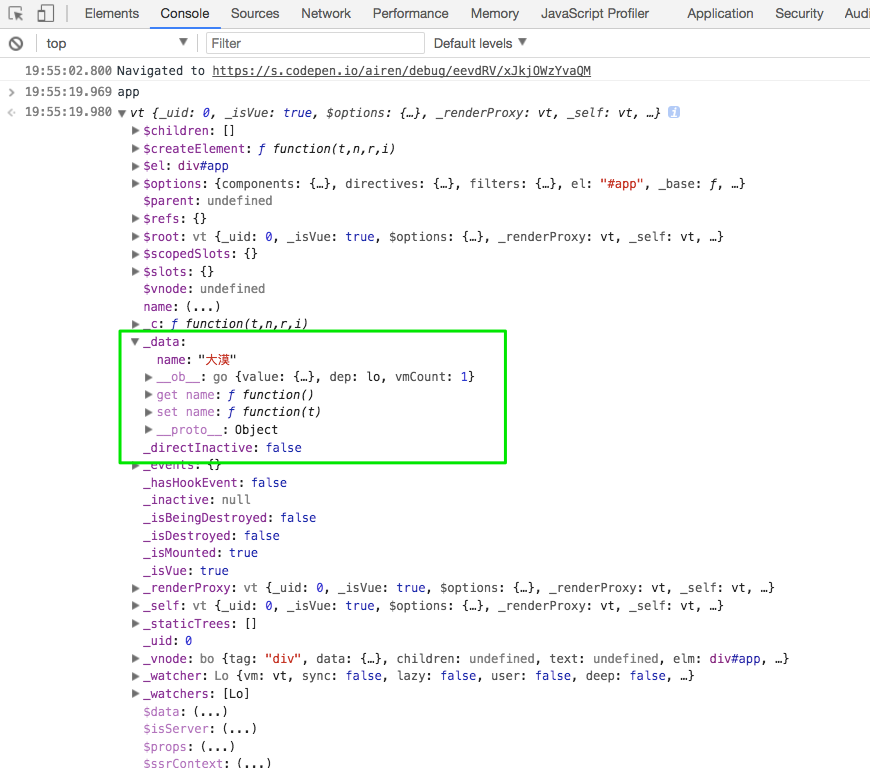Screen dimensions: 870x768
Task: Expand the $refs object
Action: [135, 219]
